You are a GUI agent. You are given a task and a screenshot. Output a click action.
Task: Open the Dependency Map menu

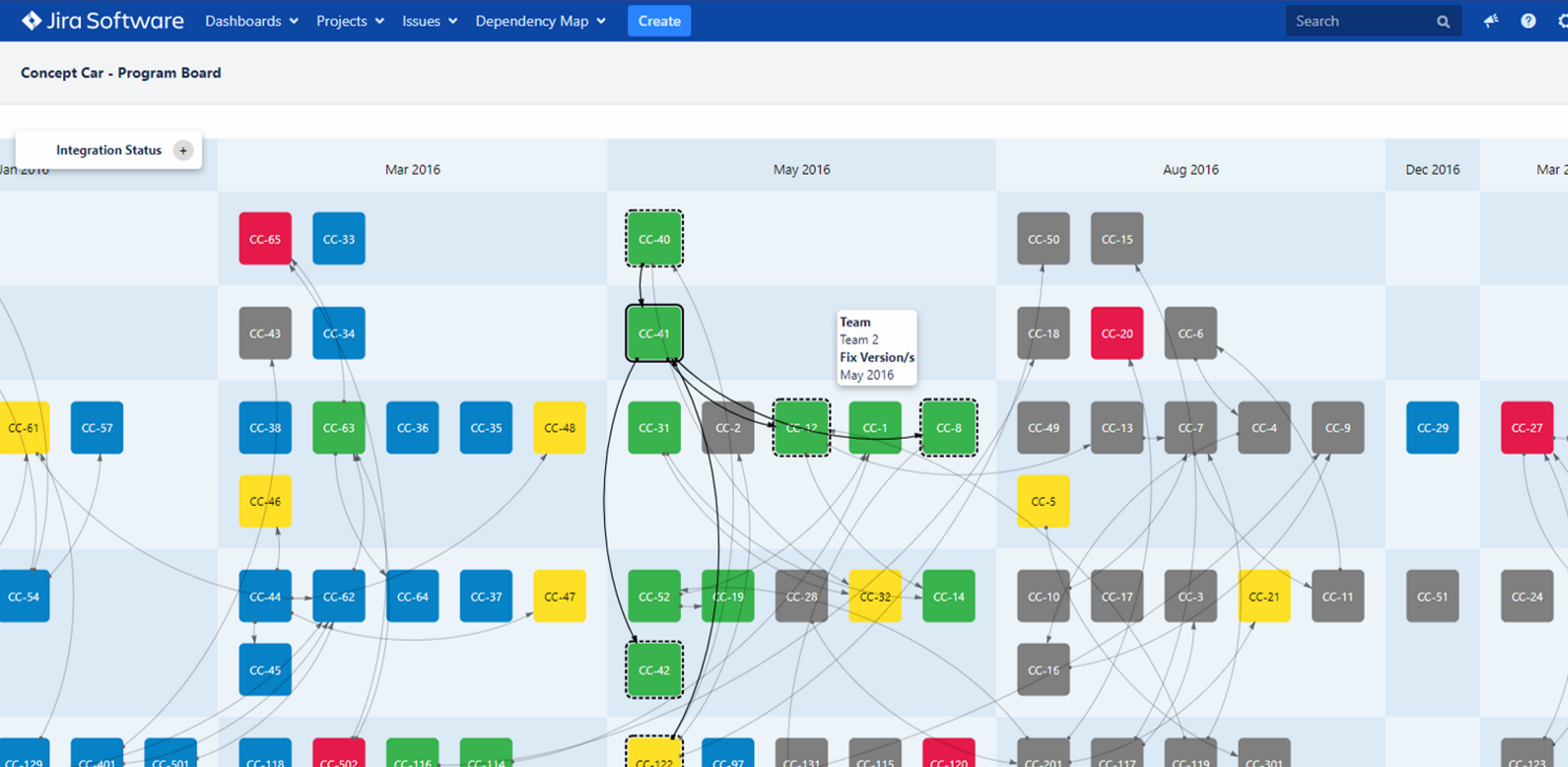pos(540,20)
